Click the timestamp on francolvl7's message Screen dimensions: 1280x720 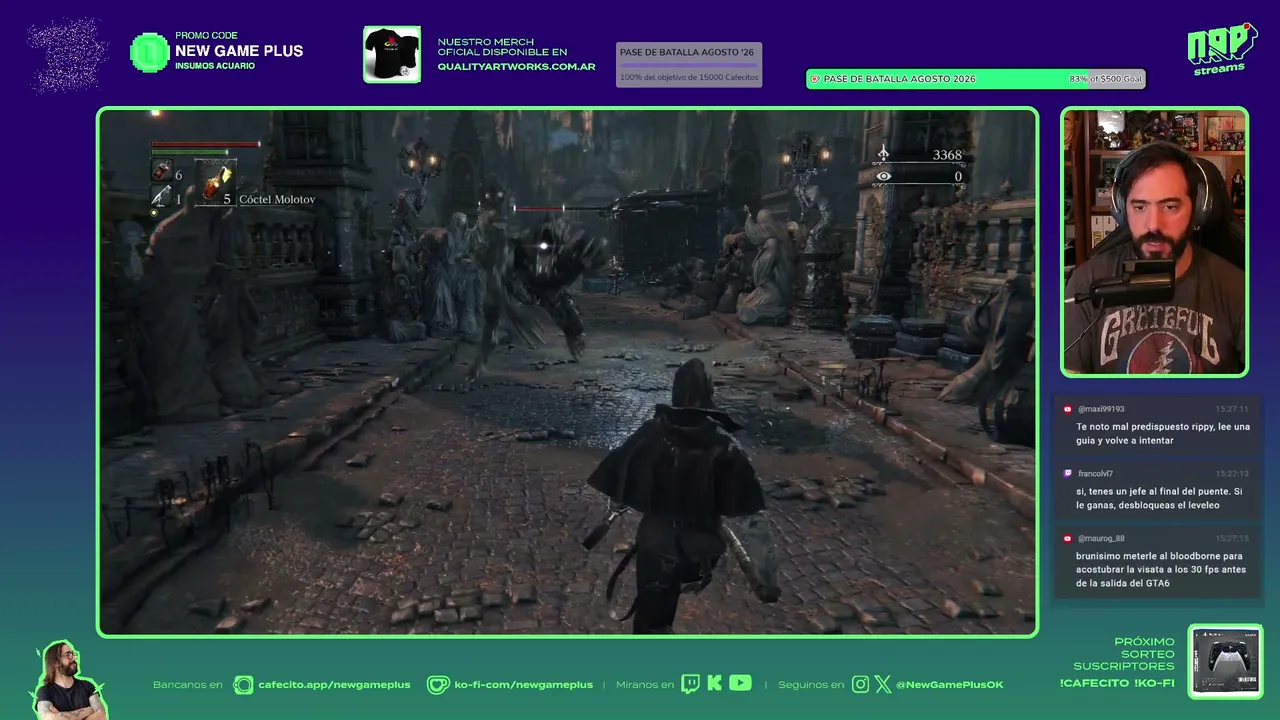pyautogui.click(x=1232, y=474)
